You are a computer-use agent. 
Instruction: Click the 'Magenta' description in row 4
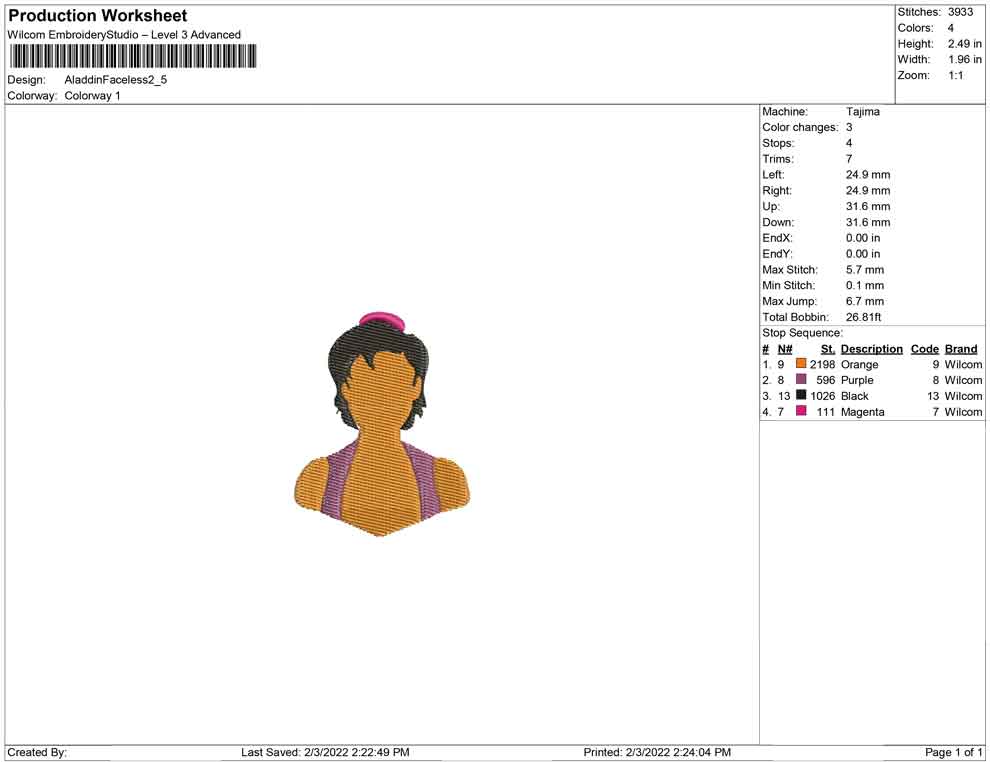(x=862, y=412)
